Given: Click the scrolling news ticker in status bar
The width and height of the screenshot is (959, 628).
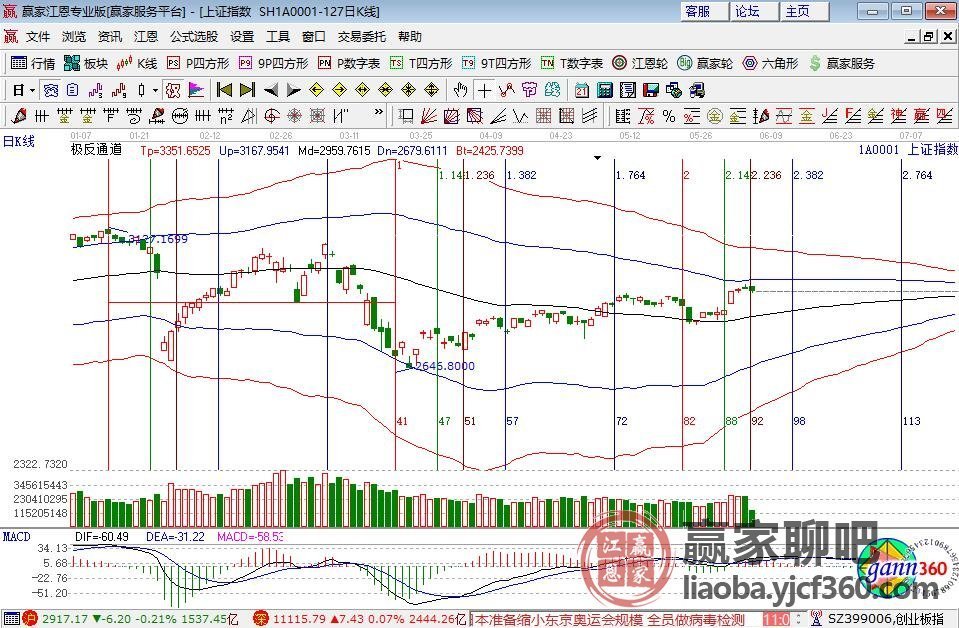Looking at the screenshot, I should click(x=615, y=619).
